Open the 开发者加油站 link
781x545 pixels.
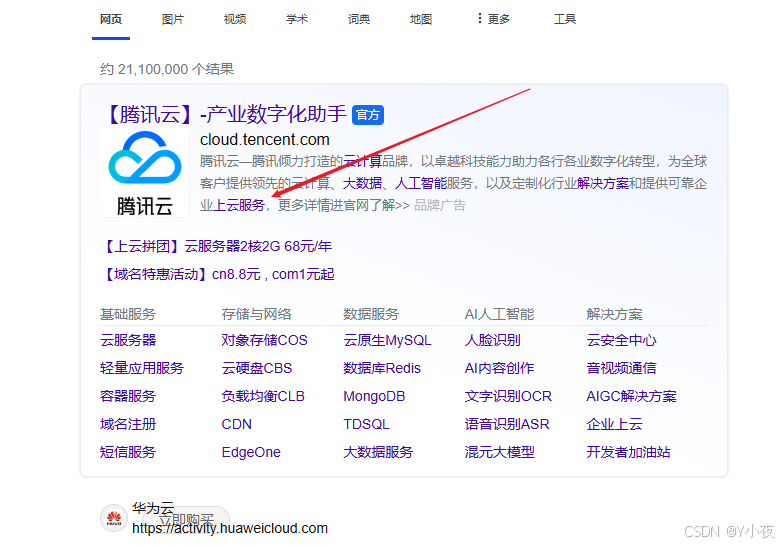628,451
